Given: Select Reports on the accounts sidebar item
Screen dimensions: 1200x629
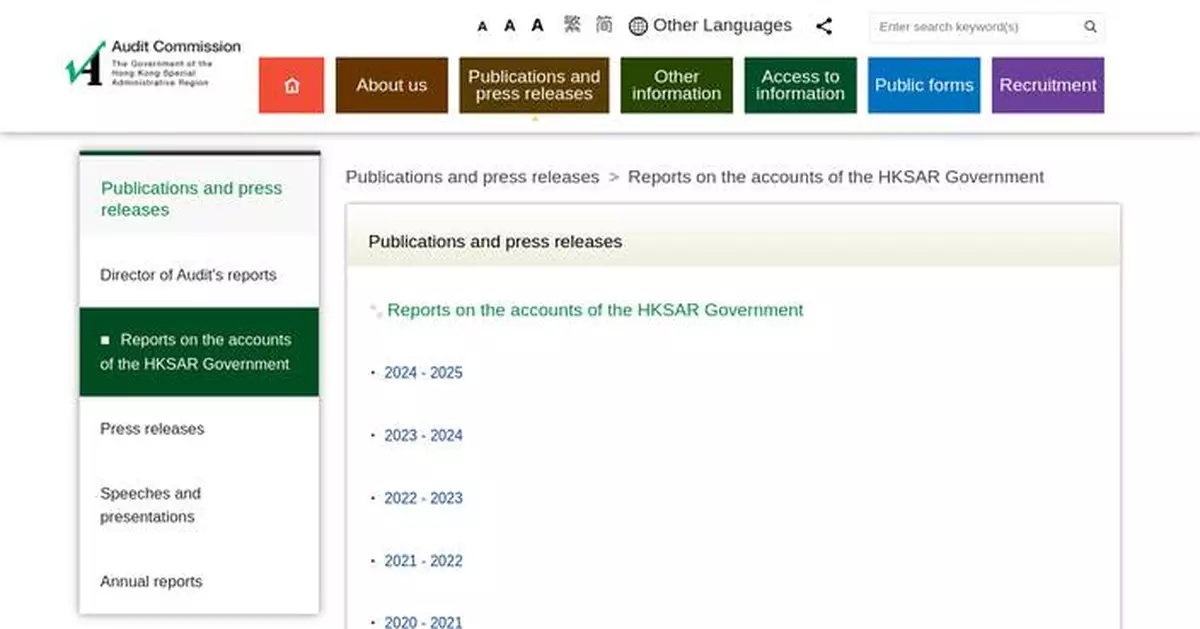Looking at the screenshot, I should tap(200, 352).
